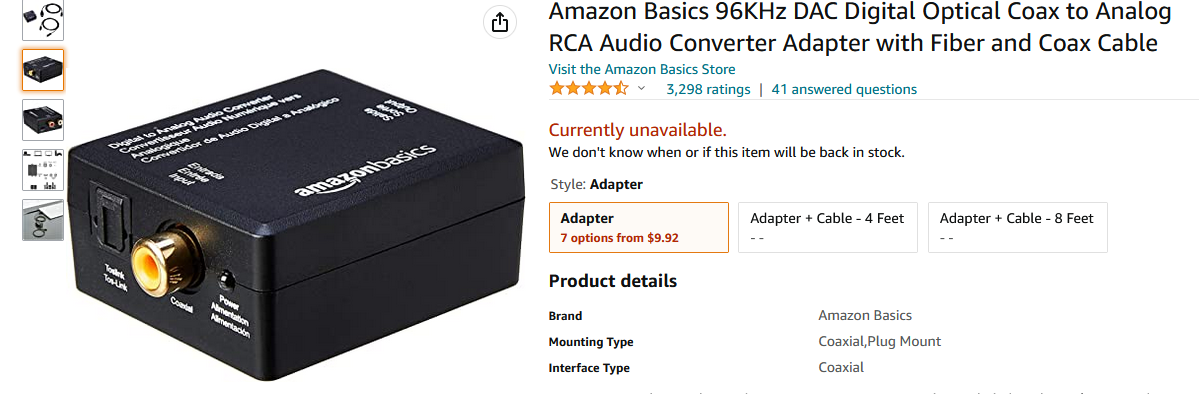The image size is (1199, 394).
Task: Click the Currently unavailable status text
Action: pyautogui.click(x=638, y=129)
